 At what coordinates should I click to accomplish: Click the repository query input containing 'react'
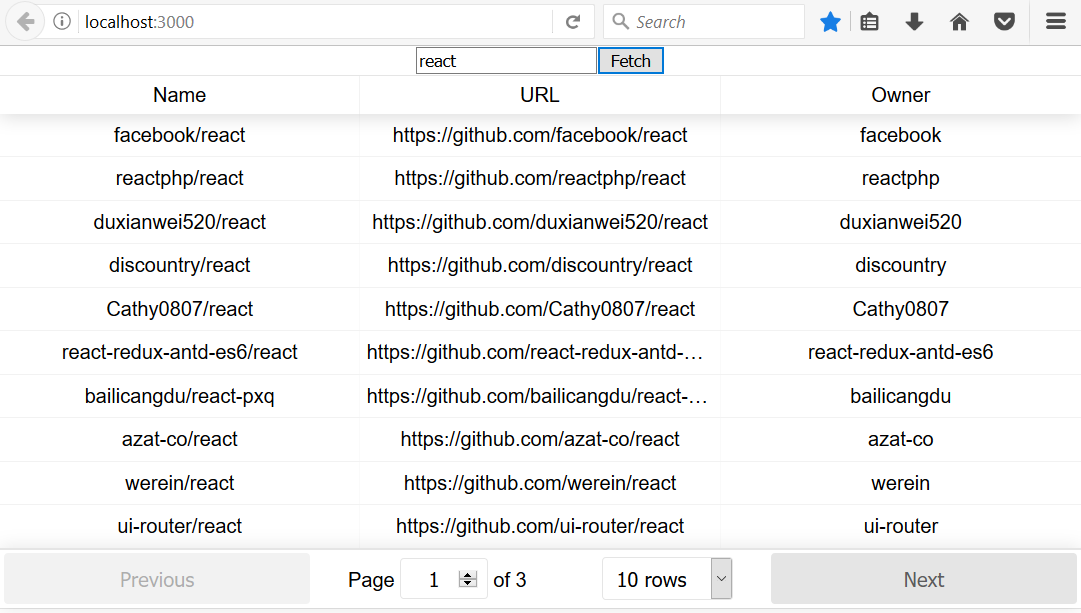pyautogui.click(x=506, y=61)
